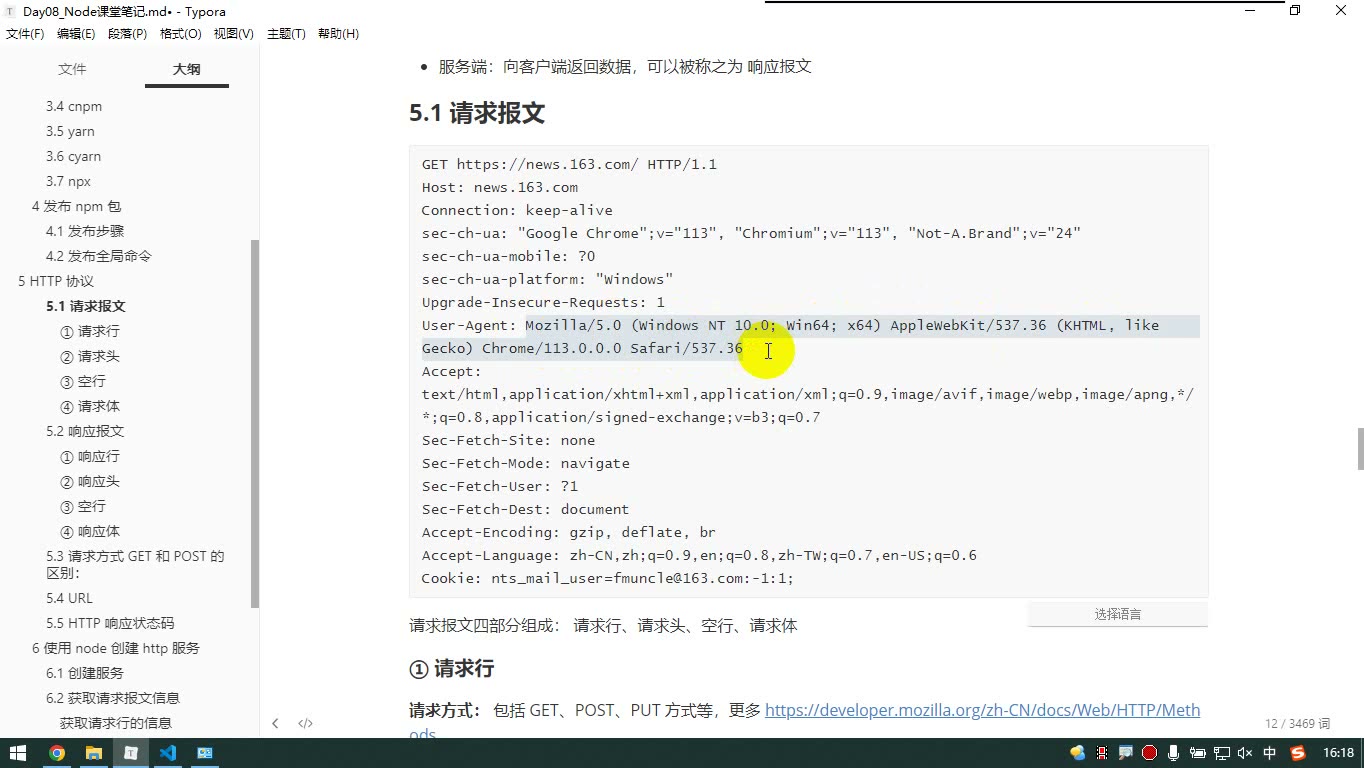The height and width of the screenshot is (768, 1364).
Task: Jump to outline item ② 请求头
Action: 90,356
